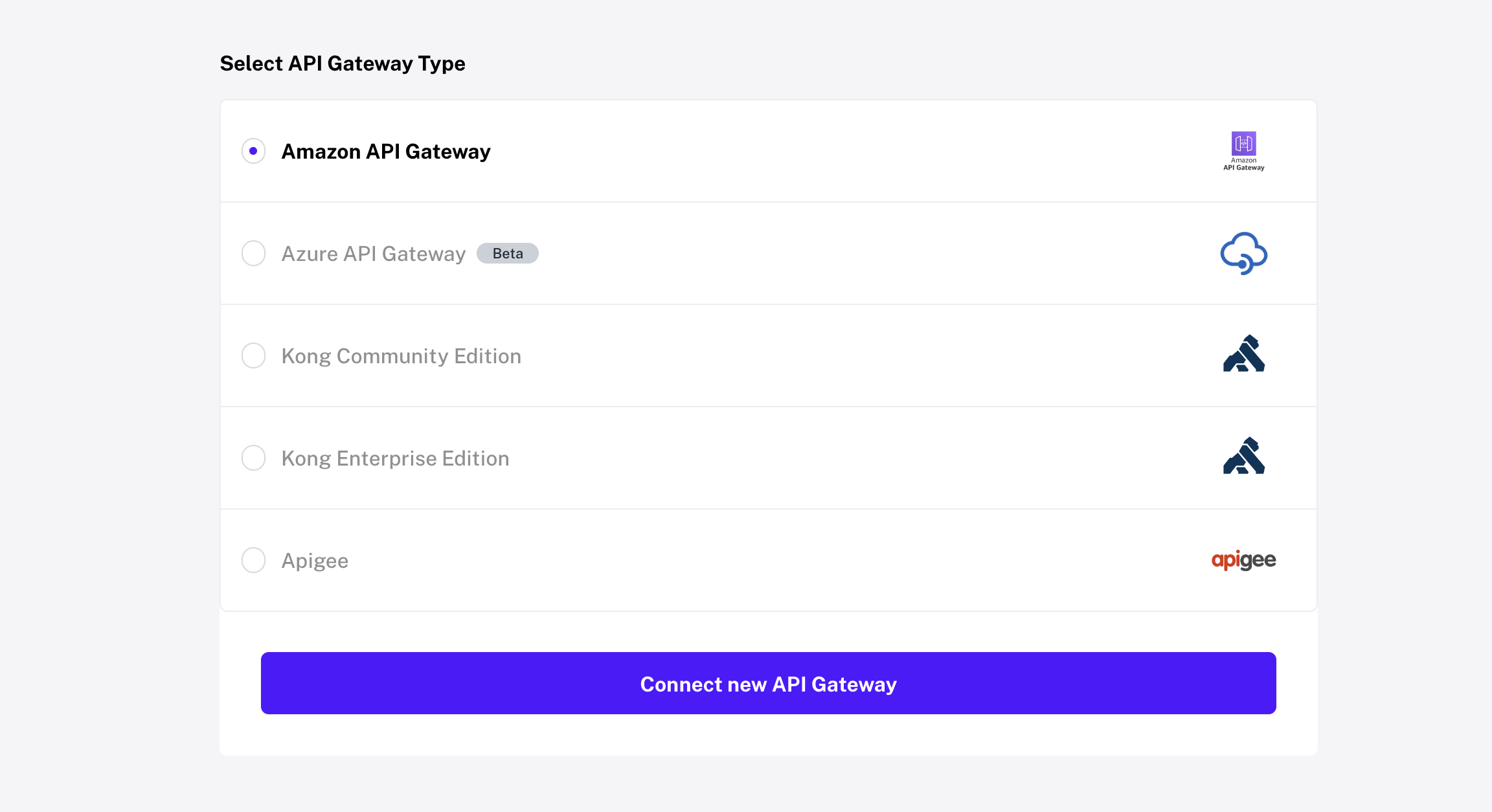Click the Kong Enterprise Edition gorilla icon
This screenshot has height=812, width=1492.
point(1242,457)
